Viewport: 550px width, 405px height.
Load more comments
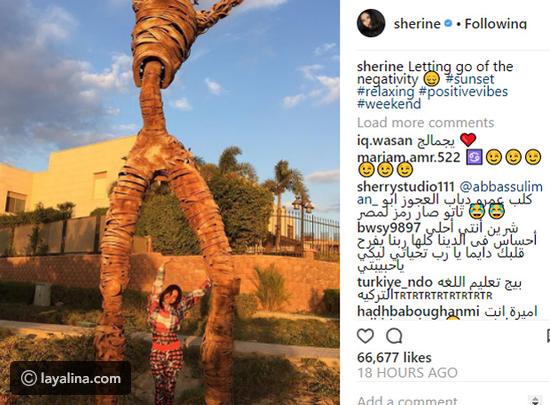[x=425, y=123]
